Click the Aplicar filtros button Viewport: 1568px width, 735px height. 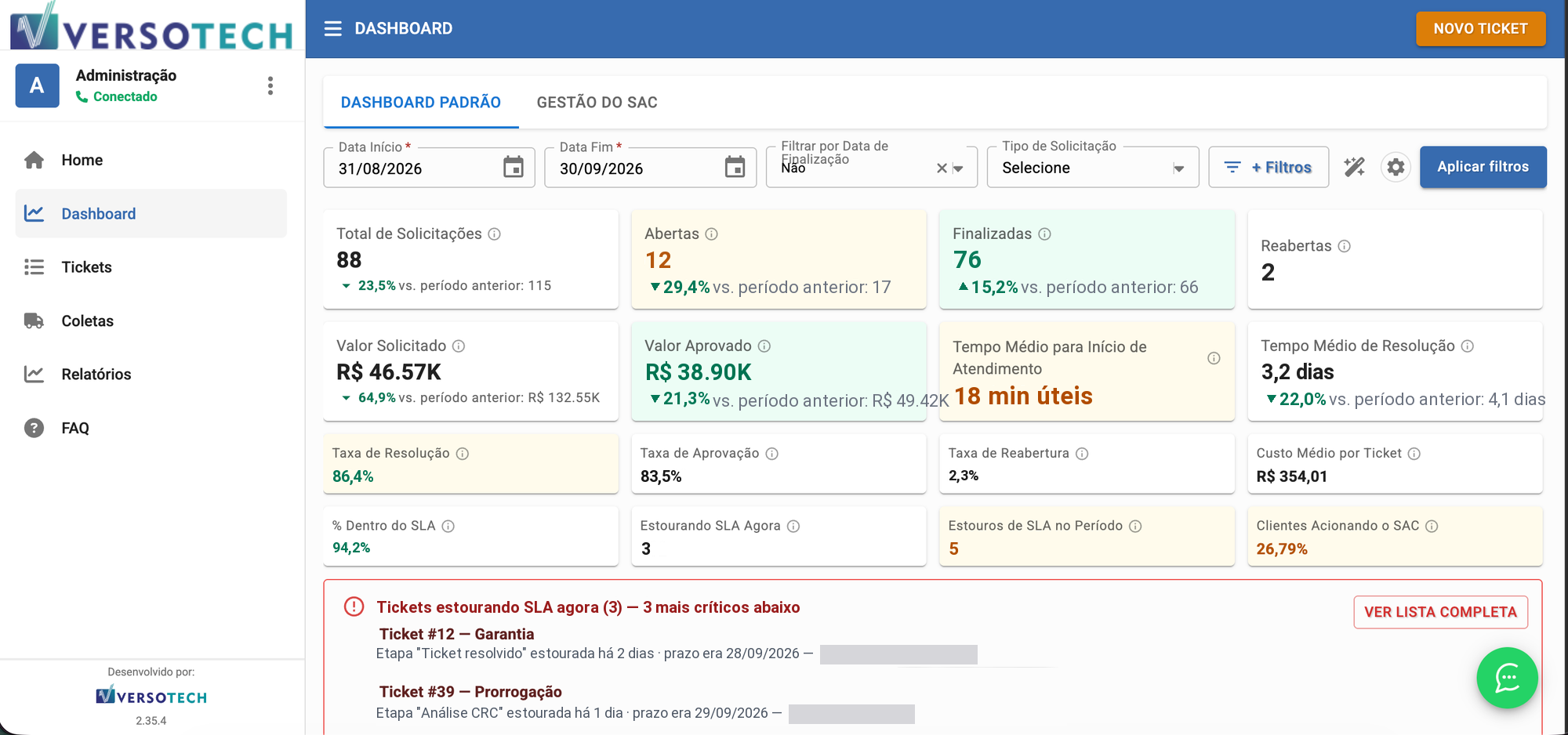[x=1483, y=167]
